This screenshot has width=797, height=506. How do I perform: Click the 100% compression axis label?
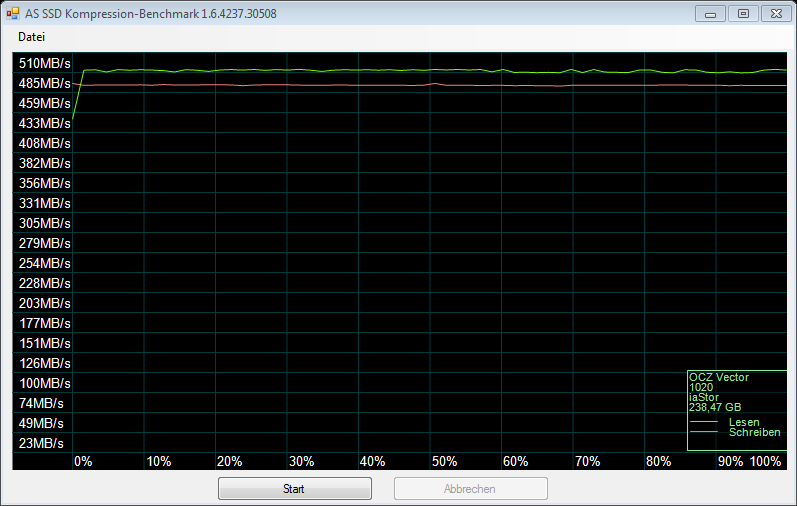765,462
